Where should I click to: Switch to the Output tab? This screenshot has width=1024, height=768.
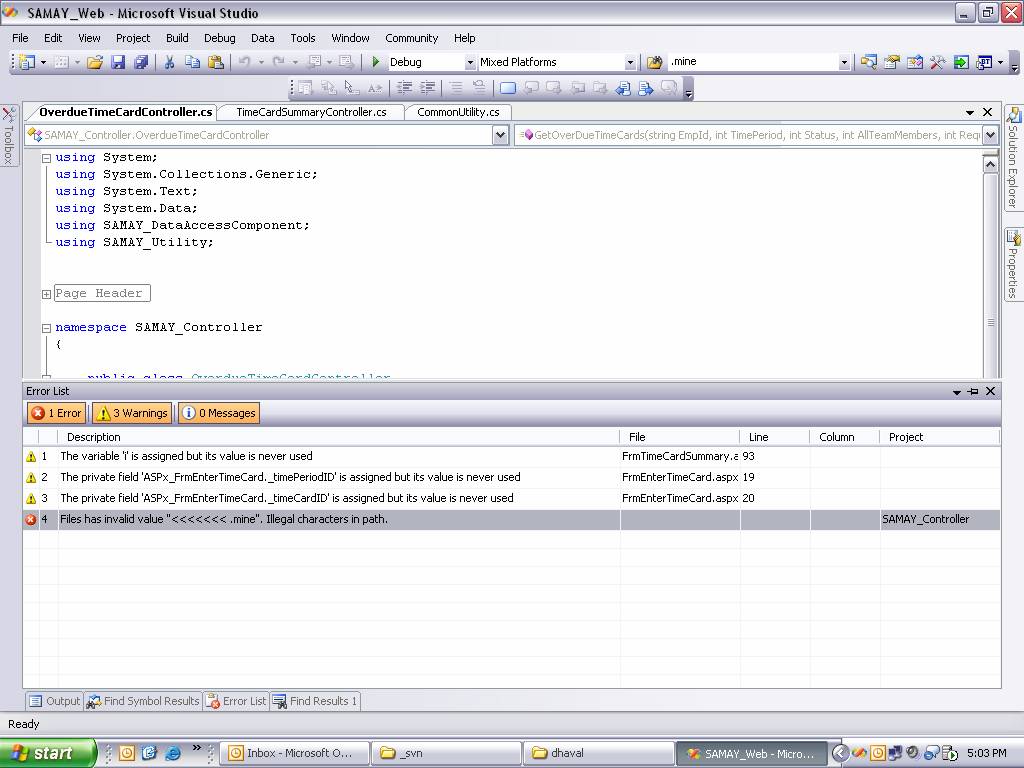coord(55,701)
